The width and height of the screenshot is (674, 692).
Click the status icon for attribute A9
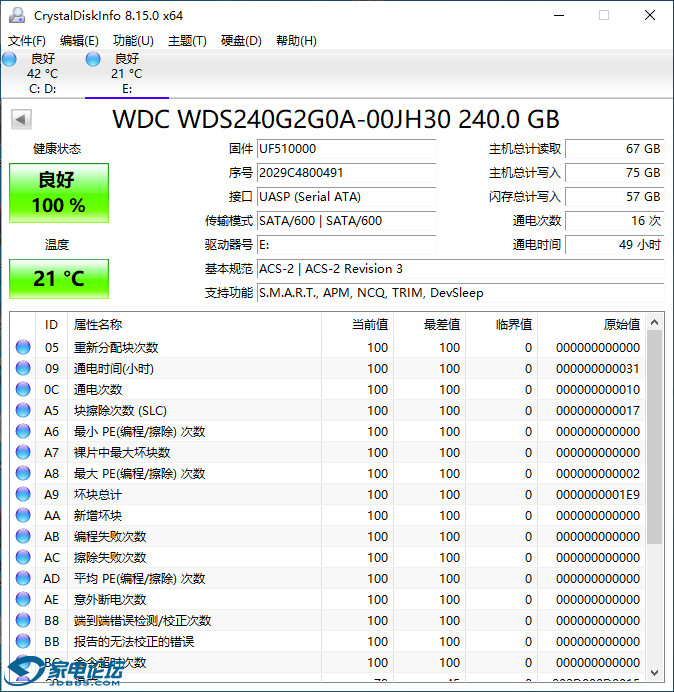coord(23,494)
